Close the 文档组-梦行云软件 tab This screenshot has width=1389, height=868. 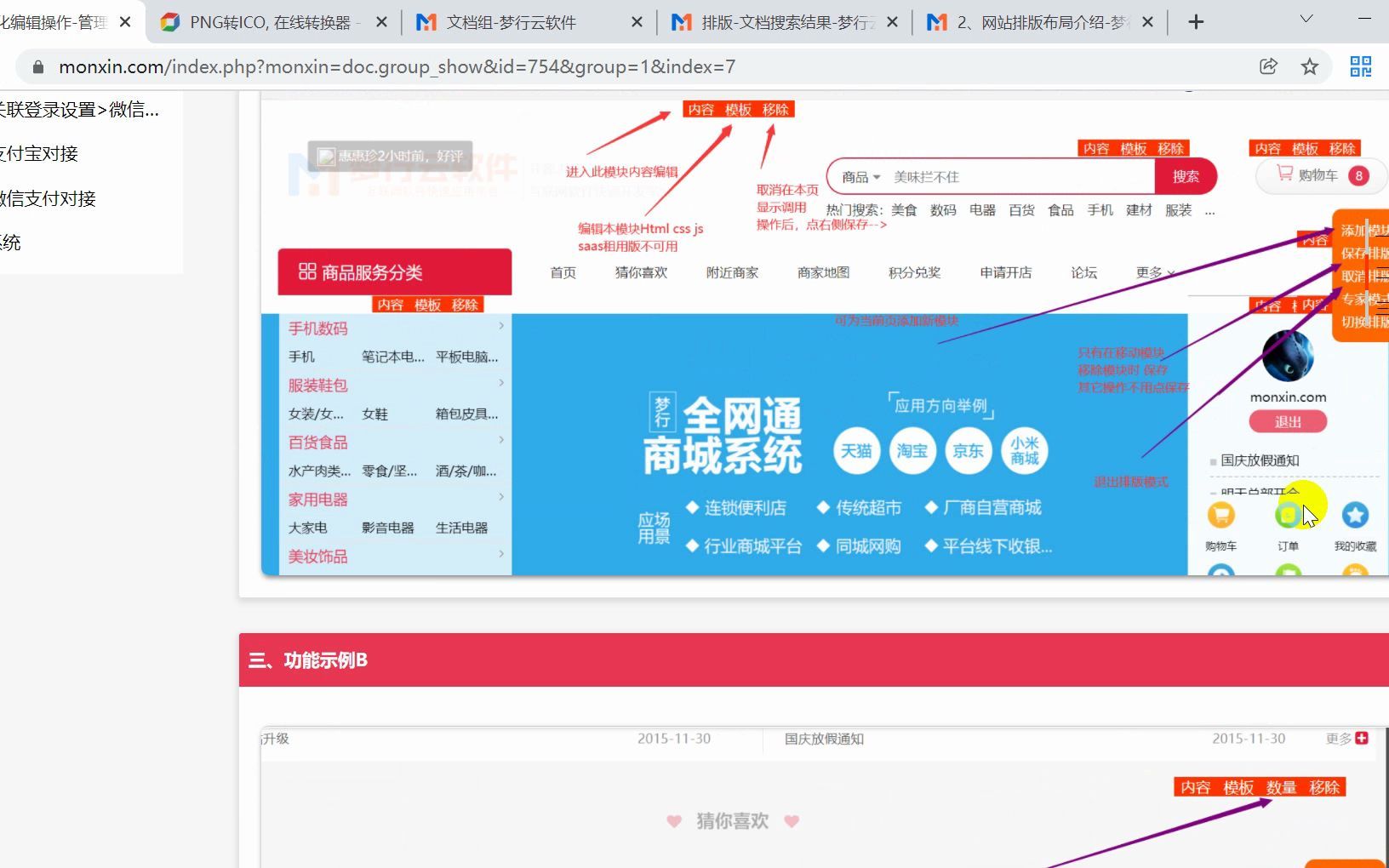pos(637,22)
